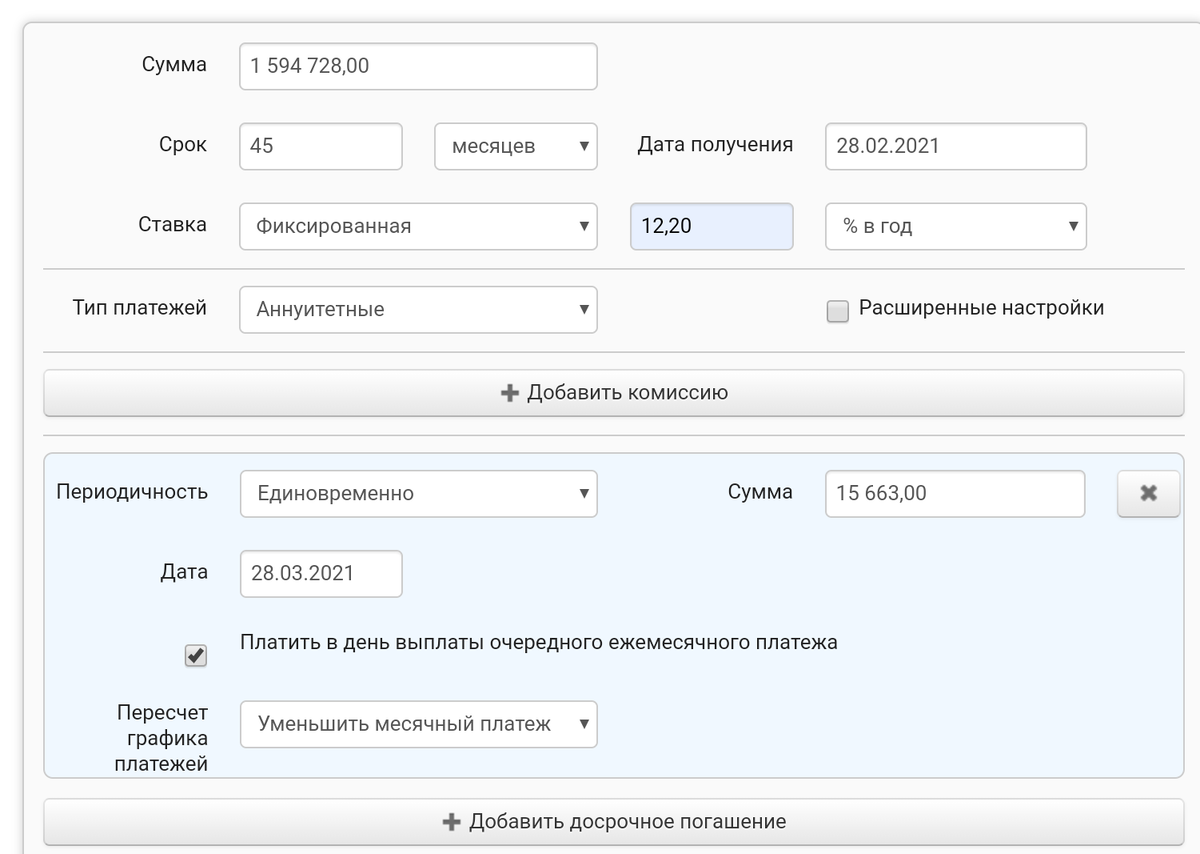
Task: Enable the Расширенные настройки checkbox
Action: click(x=837, y=311)
